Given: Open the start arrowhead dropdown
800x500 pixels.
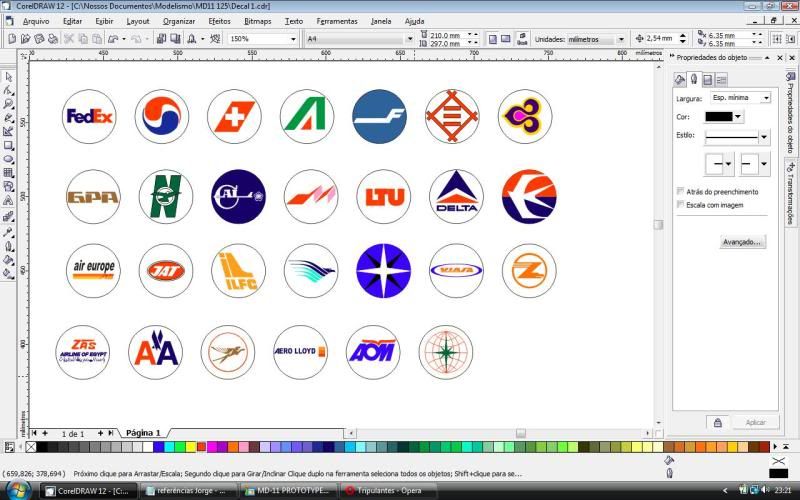Looking at the screenshot, I should (728, 164).
